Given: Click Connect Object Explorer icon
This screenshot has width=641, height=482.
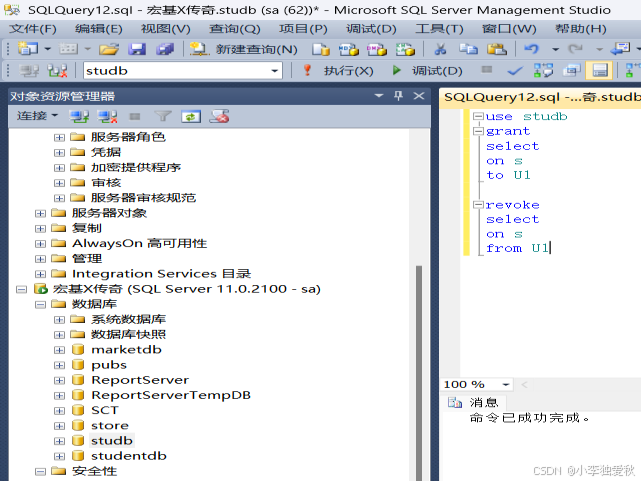Looking at the screenshot, I should 79,117.
